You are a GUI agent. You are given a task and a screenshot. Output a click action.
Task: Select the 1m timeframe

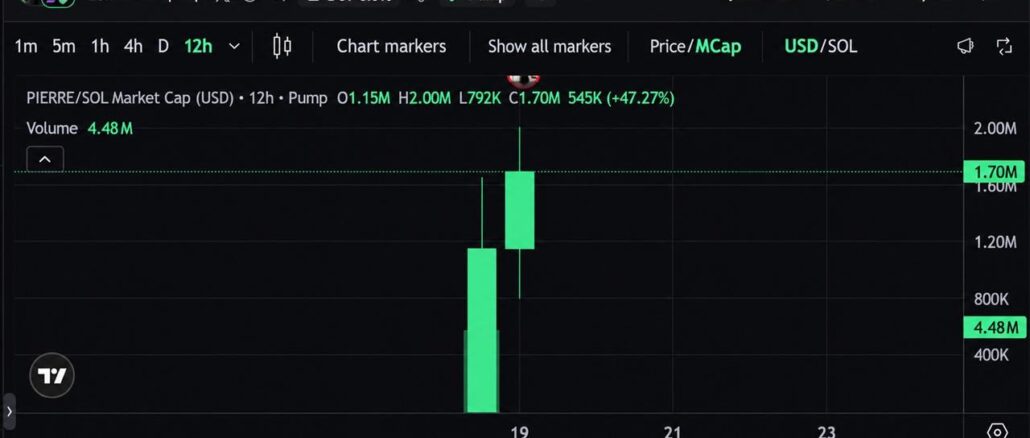click(x=26, y=47)
